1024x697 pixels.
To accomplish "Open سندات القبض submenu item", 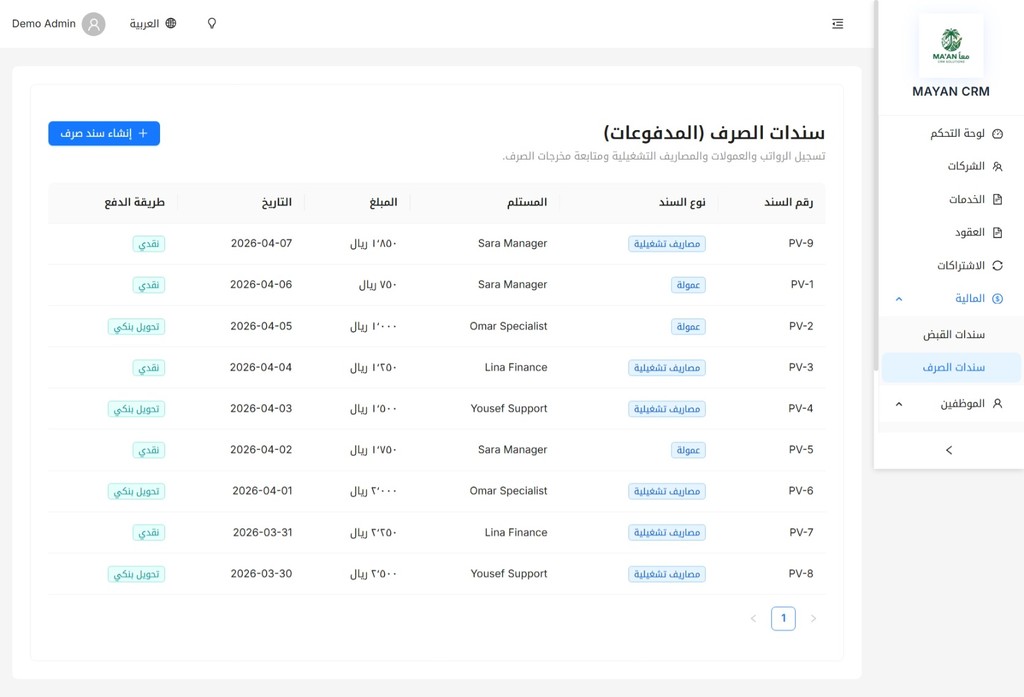I will 951,334.
